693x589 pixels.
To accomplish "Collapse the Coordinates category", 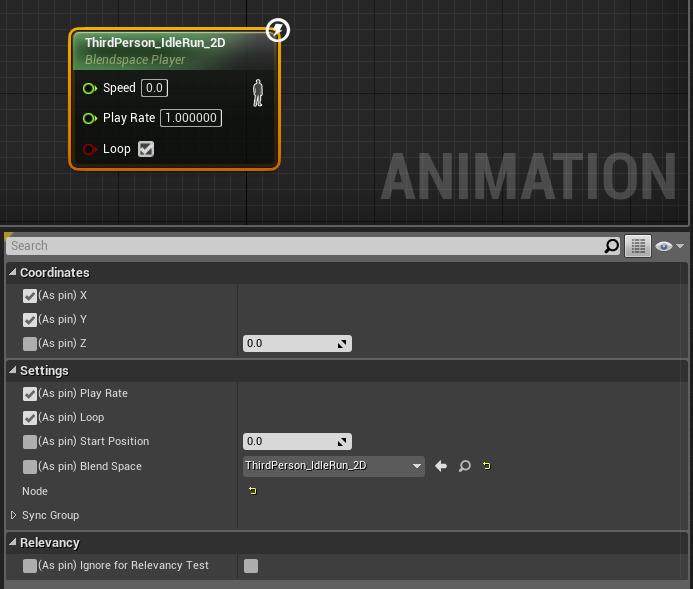I will click(x=13, y=273).
